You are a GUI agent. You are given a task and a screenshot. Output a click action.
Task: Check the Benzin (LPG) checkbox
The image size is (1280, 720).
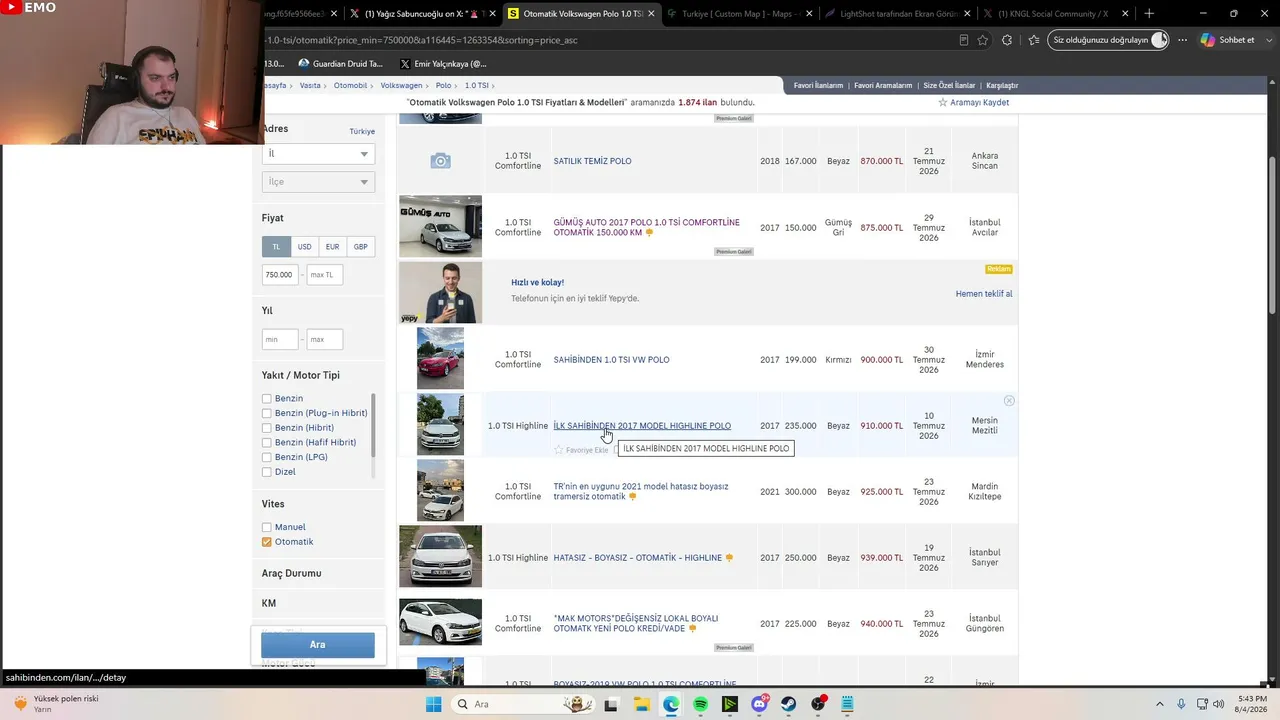[x=267, y=457]
